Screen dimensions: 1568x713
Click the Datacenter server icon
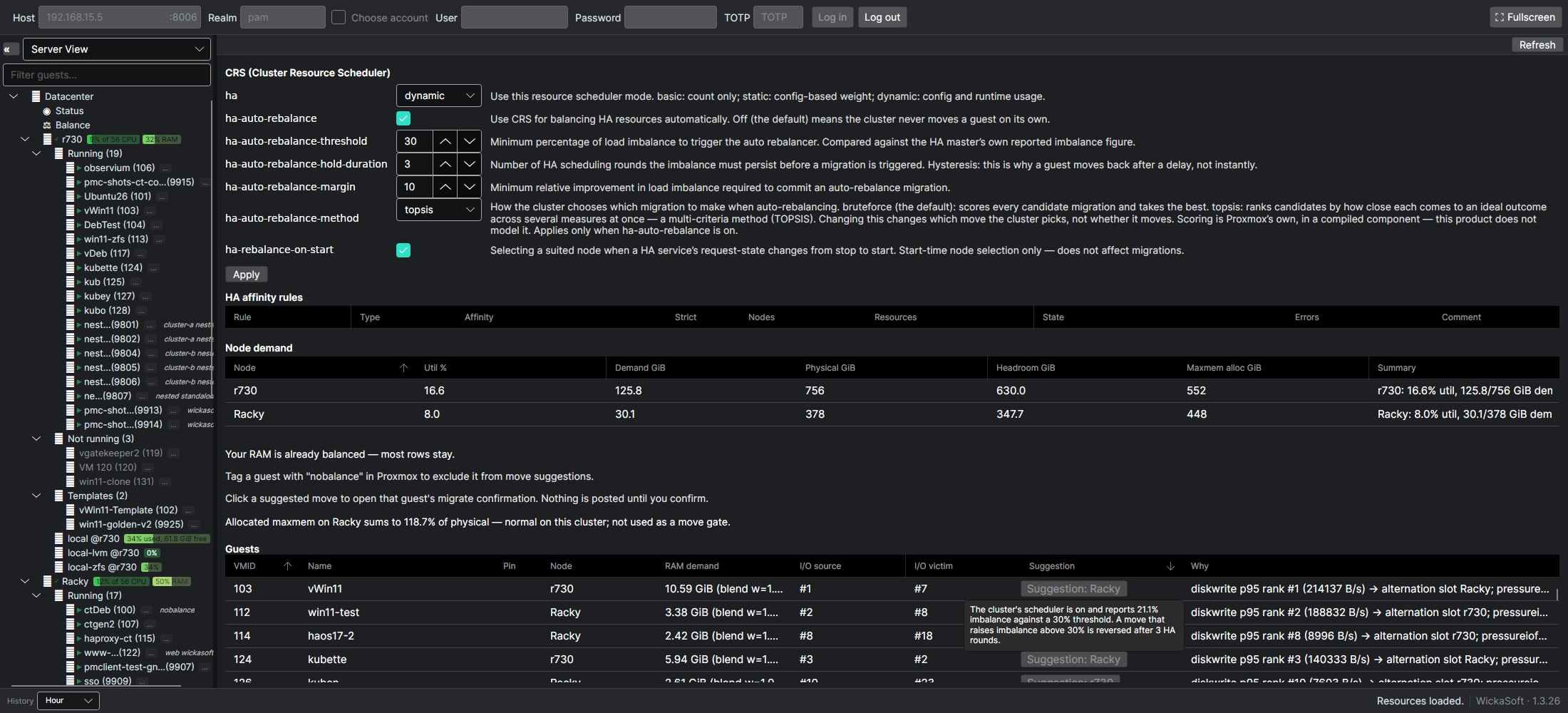click(36, 96)
